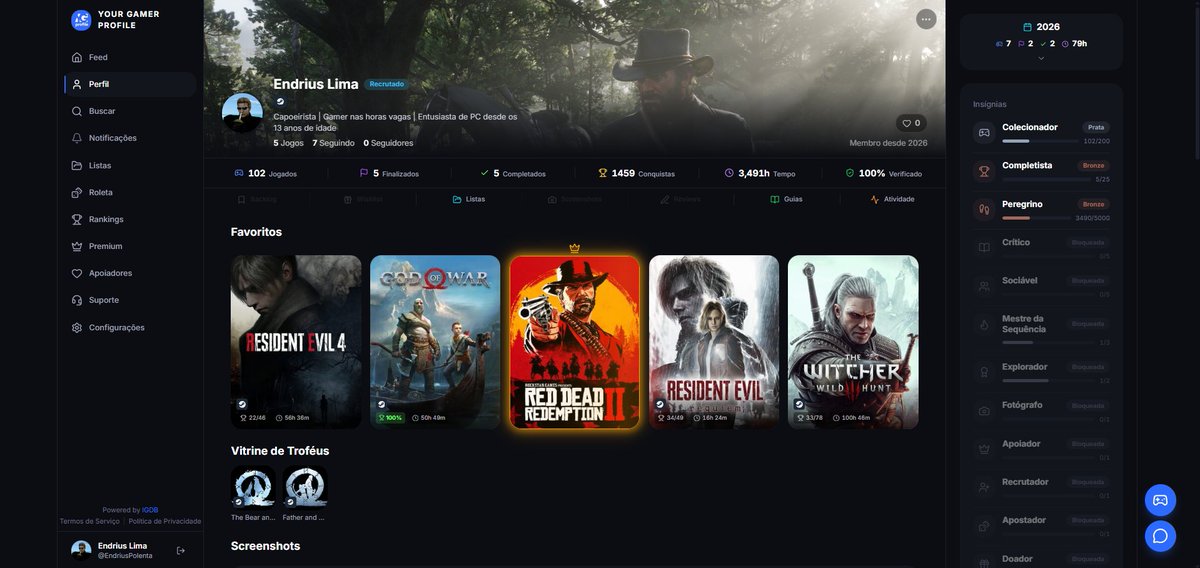Click the Colecionador gamepad badge icon

pyautogui.click(x=984, y=132)
